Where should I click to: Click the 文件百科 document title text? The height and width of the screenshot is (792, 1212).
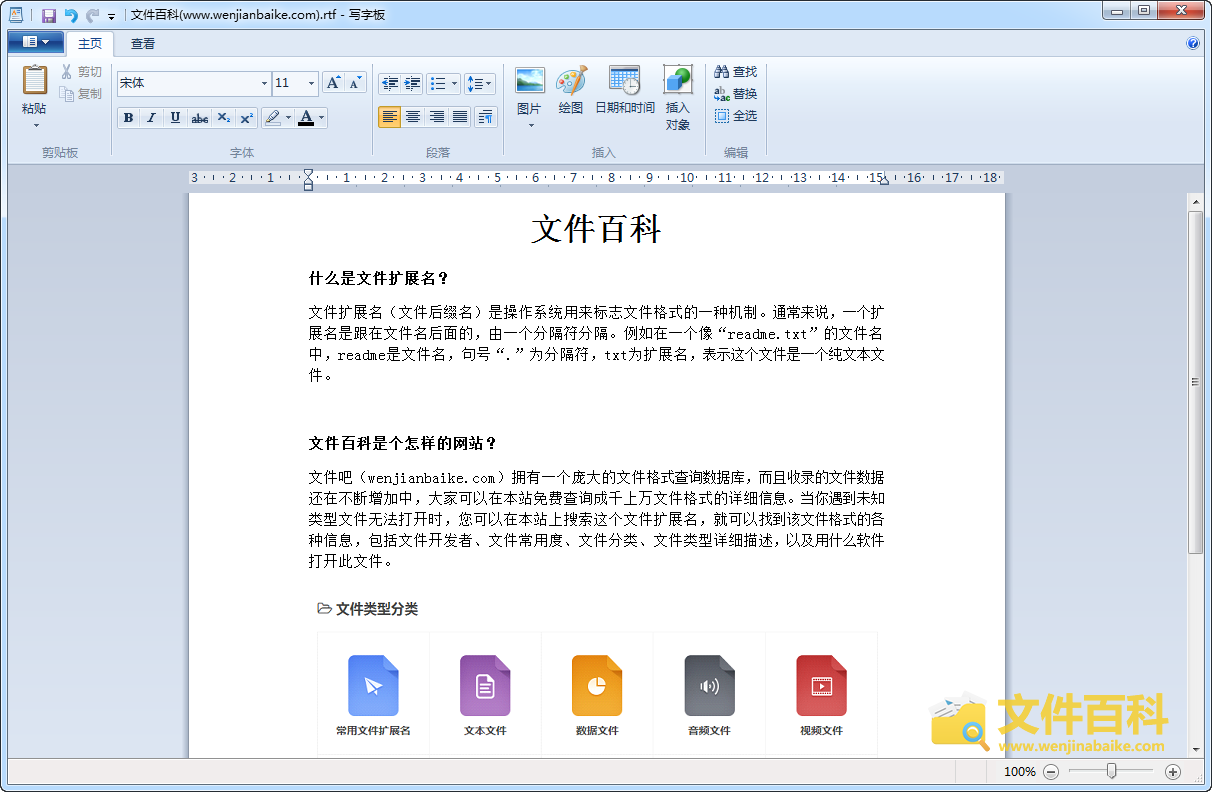(597, 229)
